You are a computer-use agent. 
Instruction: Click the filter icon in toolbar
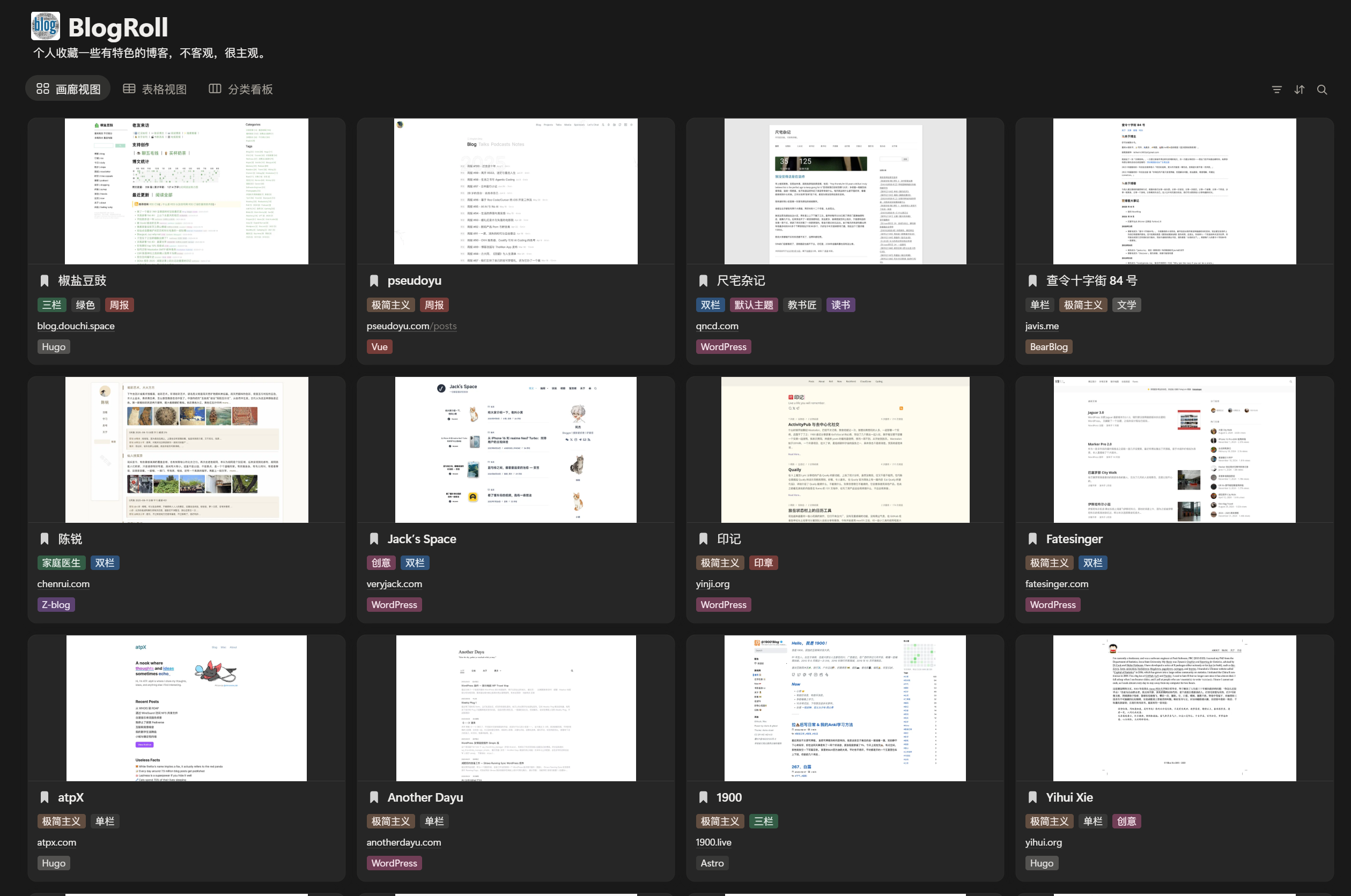pyautogui.click(x=1276, y=90)
